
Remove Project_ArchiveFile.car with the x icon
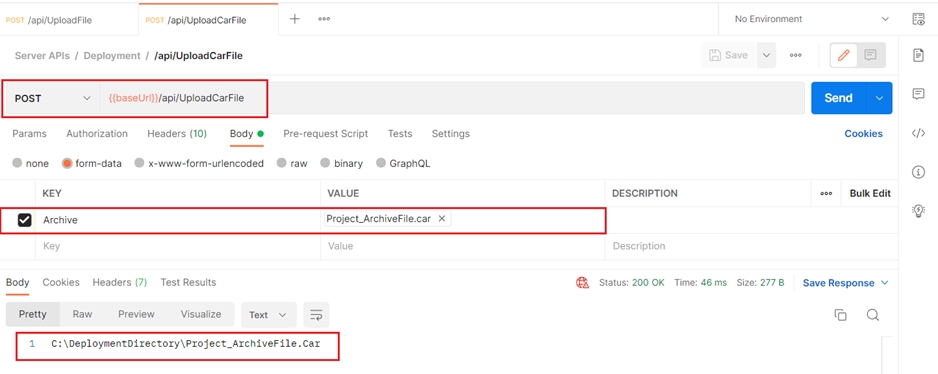tap(441, 219)
